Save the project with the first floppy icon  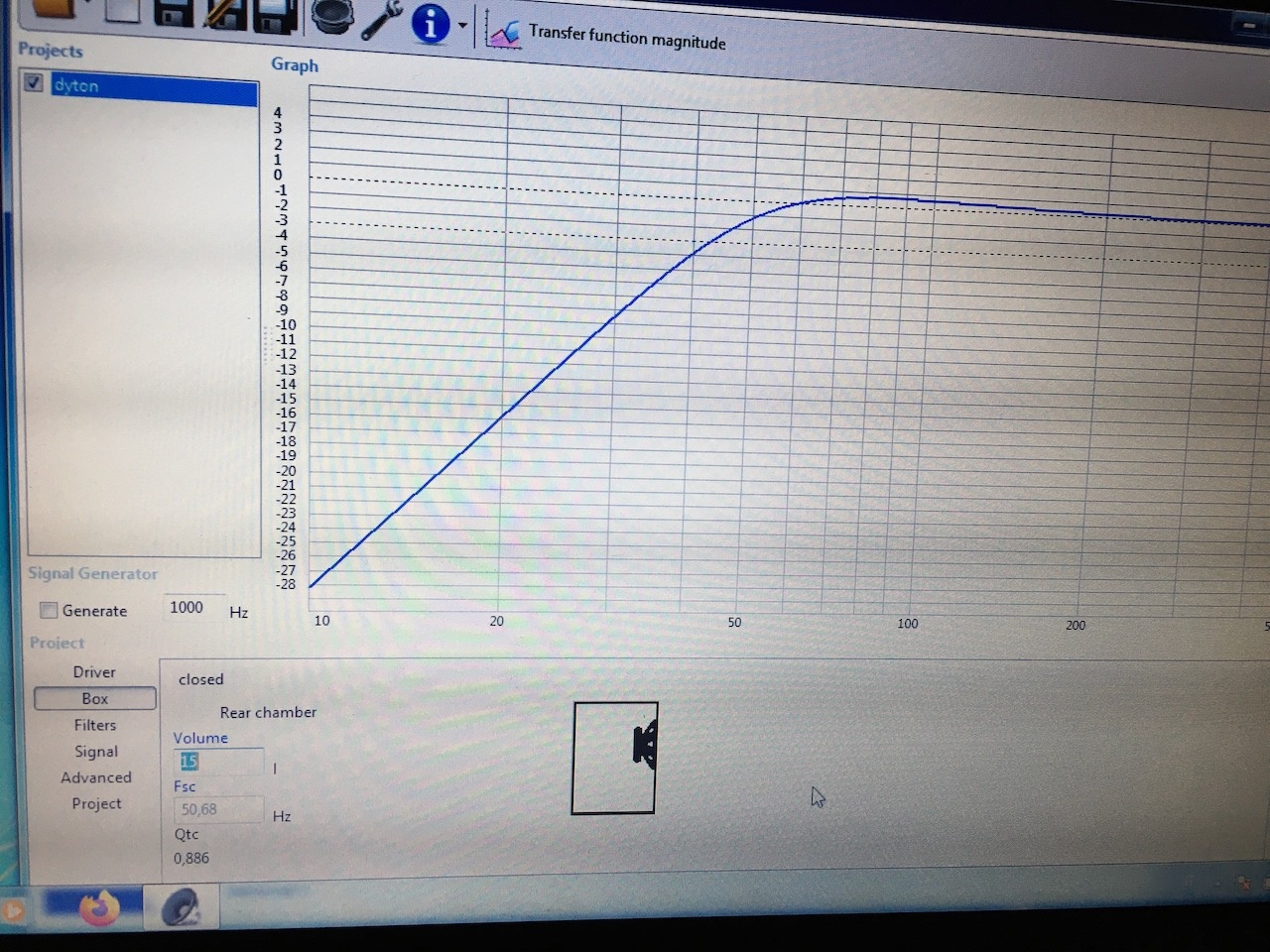coord(174,11)
